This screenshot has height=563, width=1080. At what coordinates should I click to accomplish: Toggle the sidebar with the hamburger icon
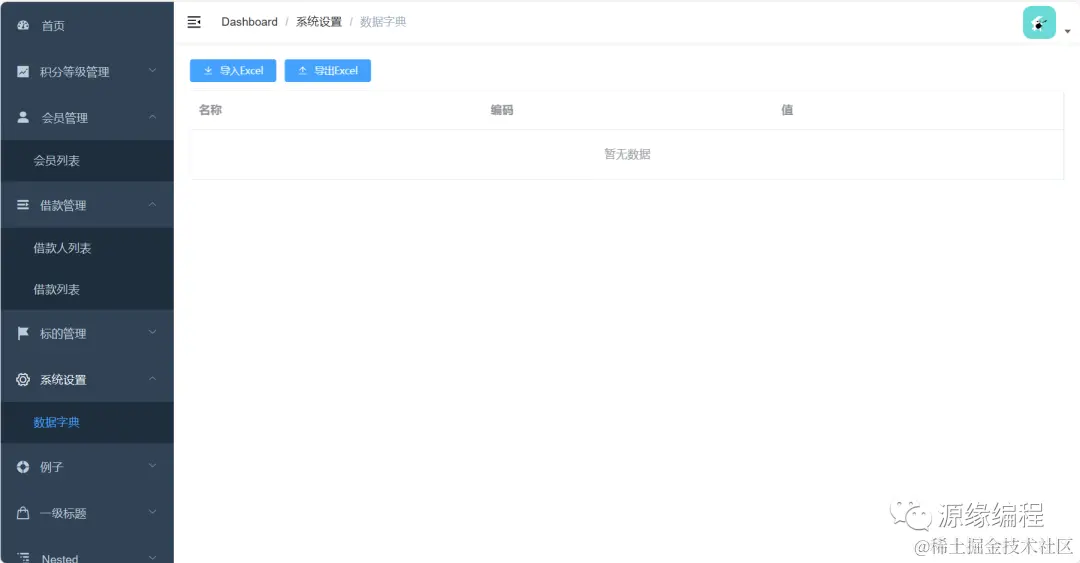click(x=194, y=22)
